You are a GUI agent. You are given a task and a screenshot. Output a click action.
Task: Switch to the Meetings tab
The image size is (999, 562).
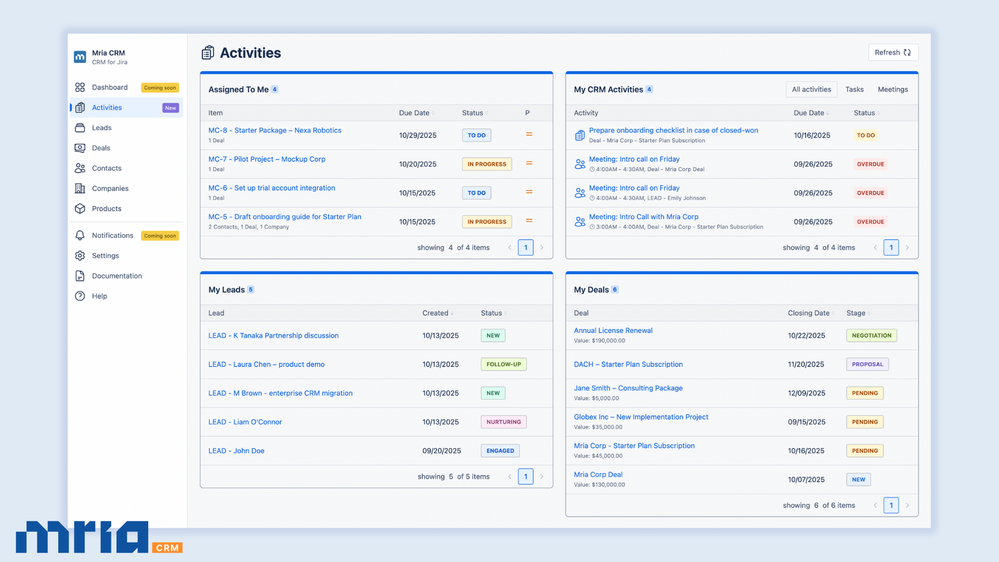893,89
